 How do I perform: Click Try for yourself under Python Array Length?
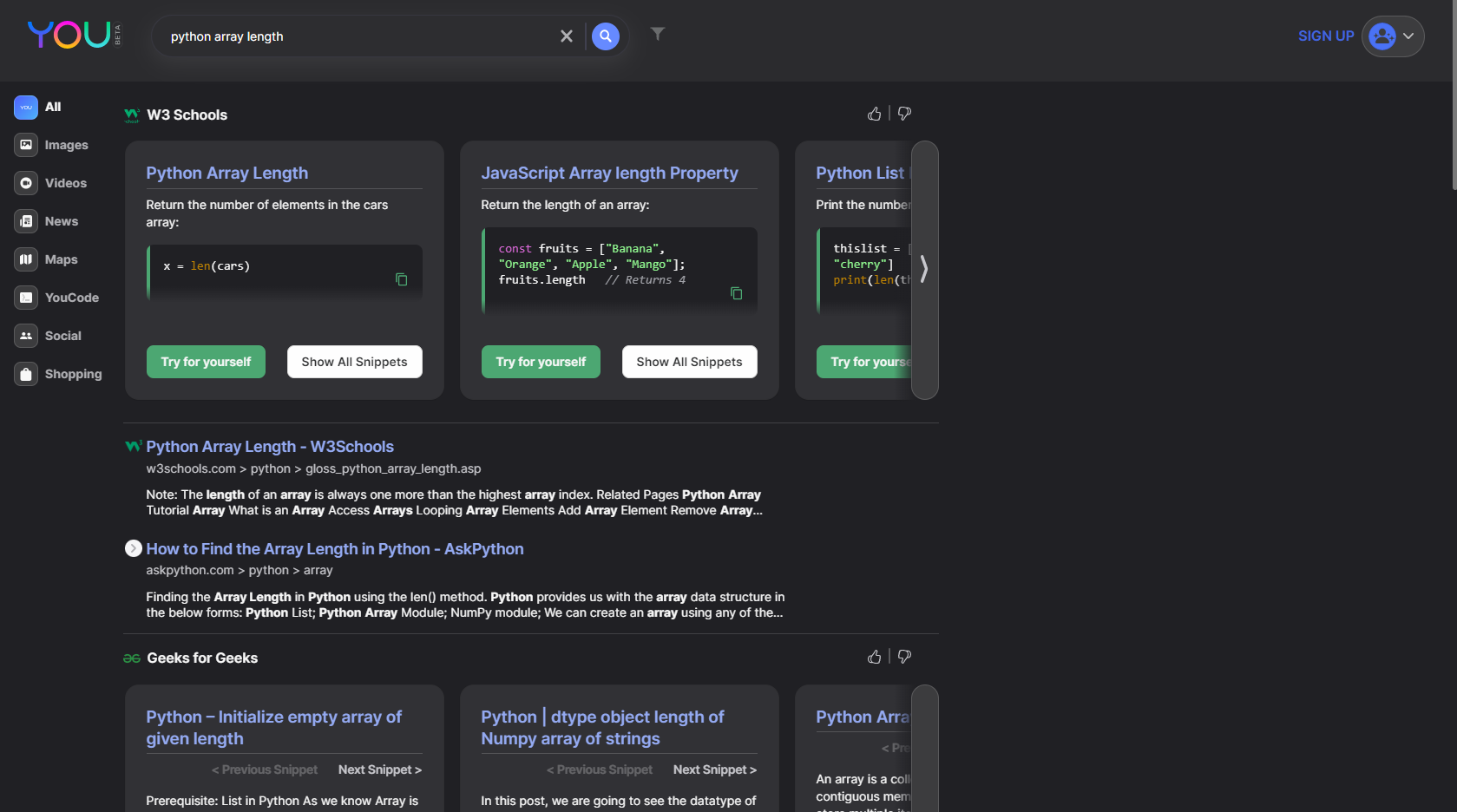(x=206, y=362)
